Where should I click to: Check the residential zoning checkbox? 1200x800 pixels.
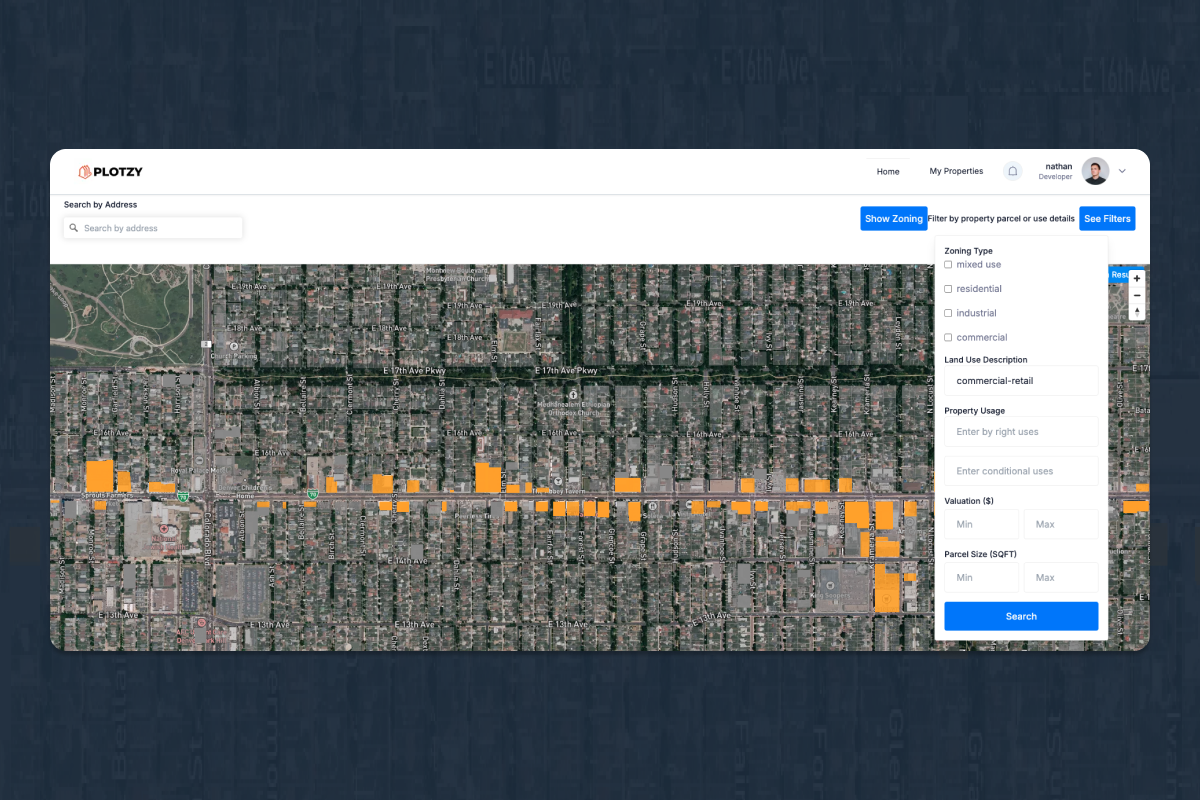[x=948, y=289]
